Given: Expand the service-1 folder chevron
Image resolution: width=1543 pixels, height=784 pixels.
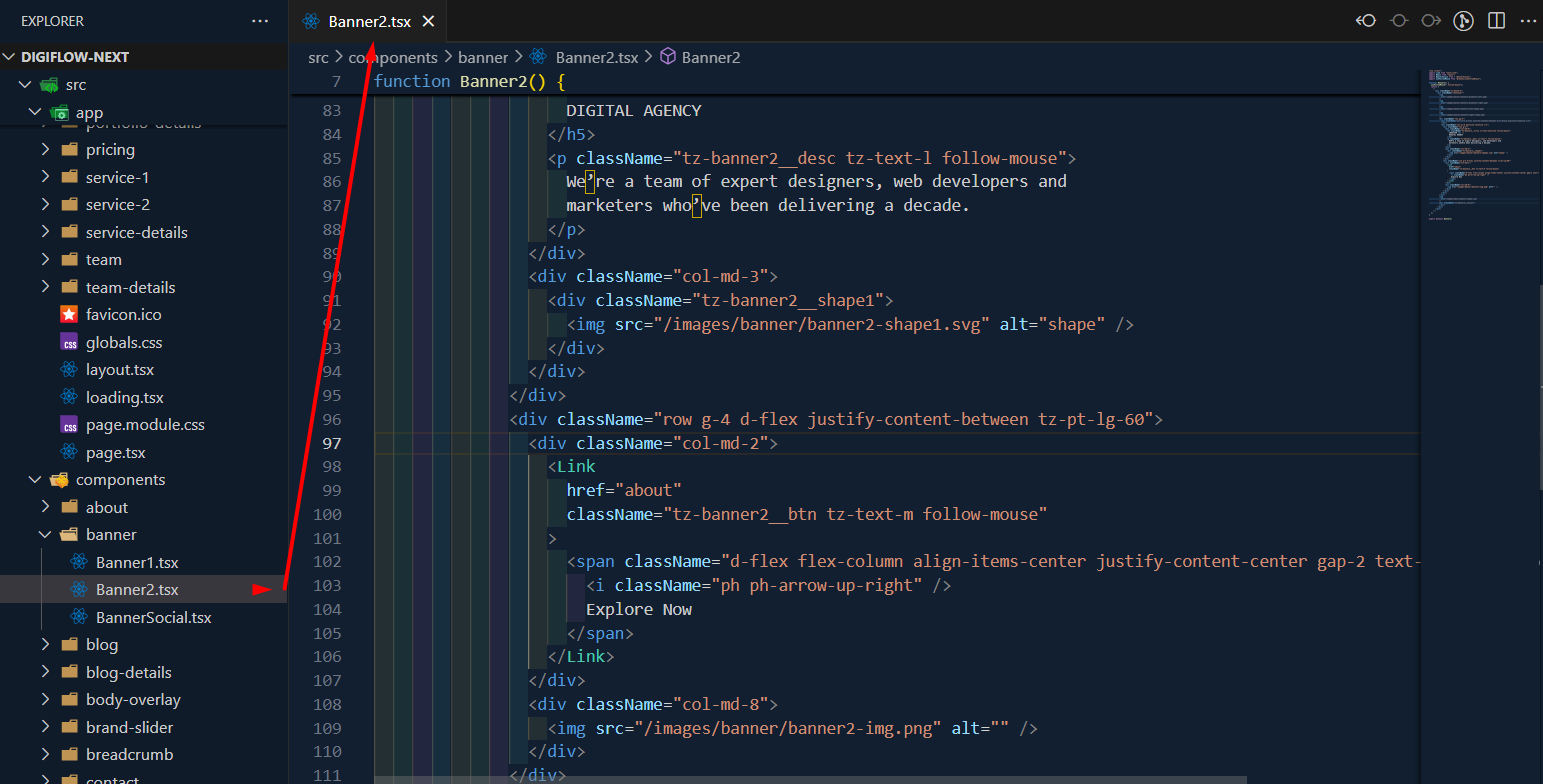Looking at the screenshot, I should coord(46,177).
